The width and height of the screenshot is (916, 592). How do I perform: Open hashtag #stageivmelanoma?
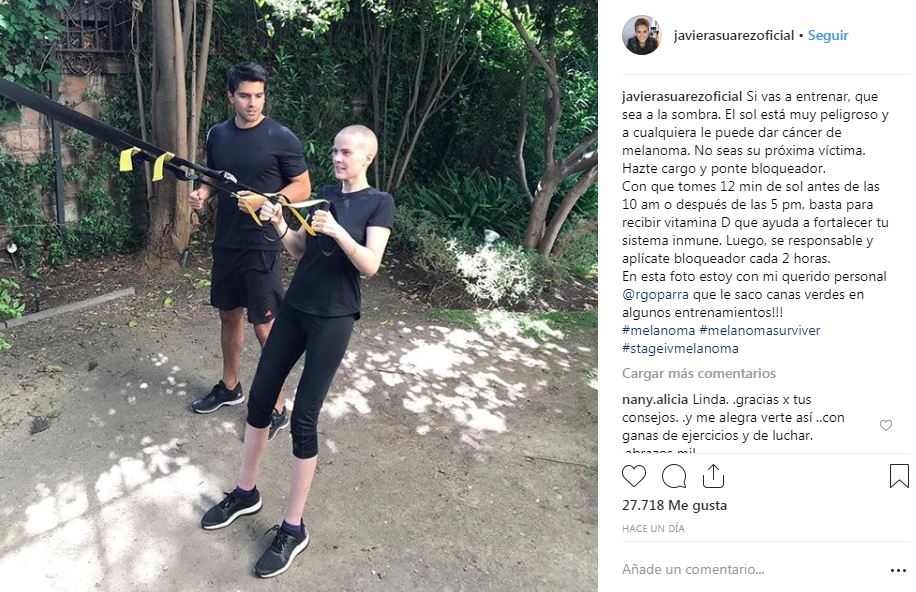680,348
